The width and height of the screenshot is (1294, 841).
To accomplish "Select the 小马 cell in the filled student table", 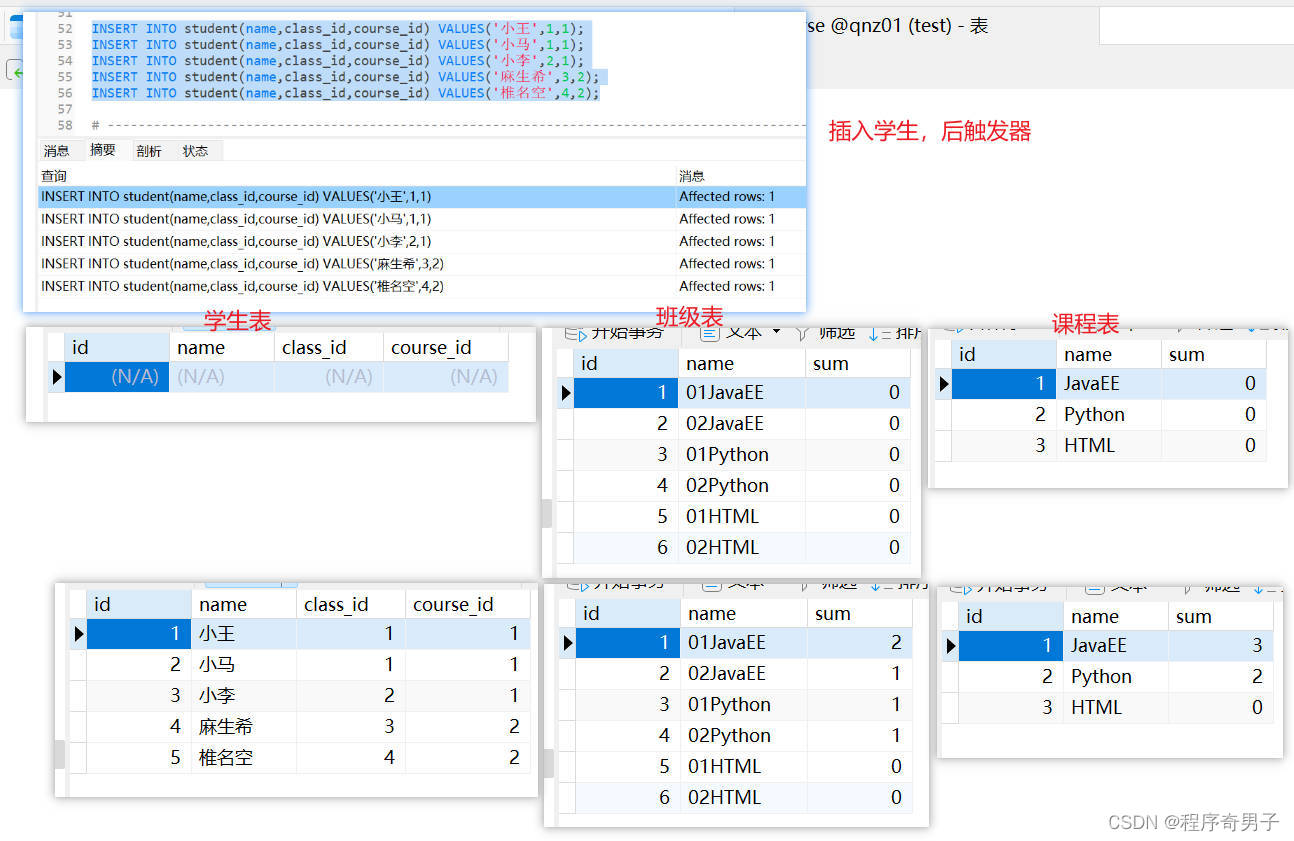I will click(244, 665).
